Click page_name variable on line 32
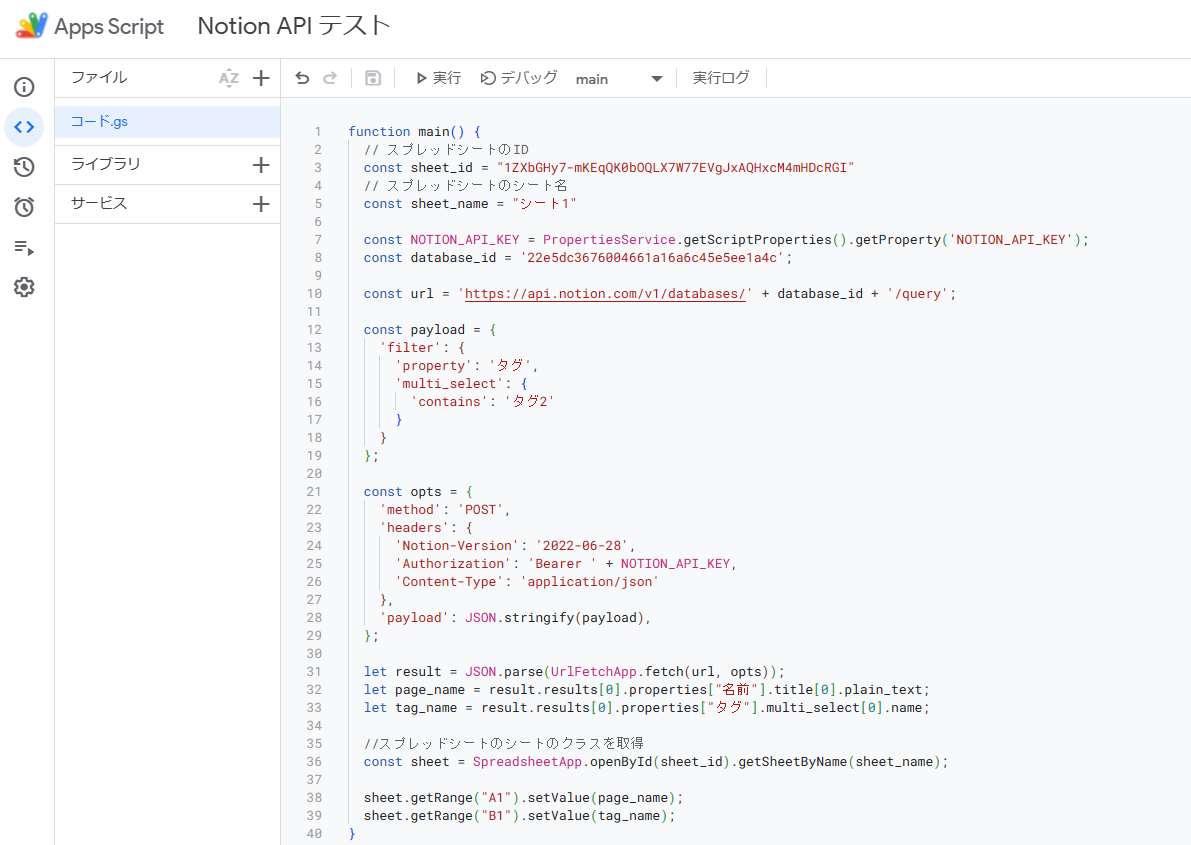This screenshot has height=845, width=1191. (430, 690)
